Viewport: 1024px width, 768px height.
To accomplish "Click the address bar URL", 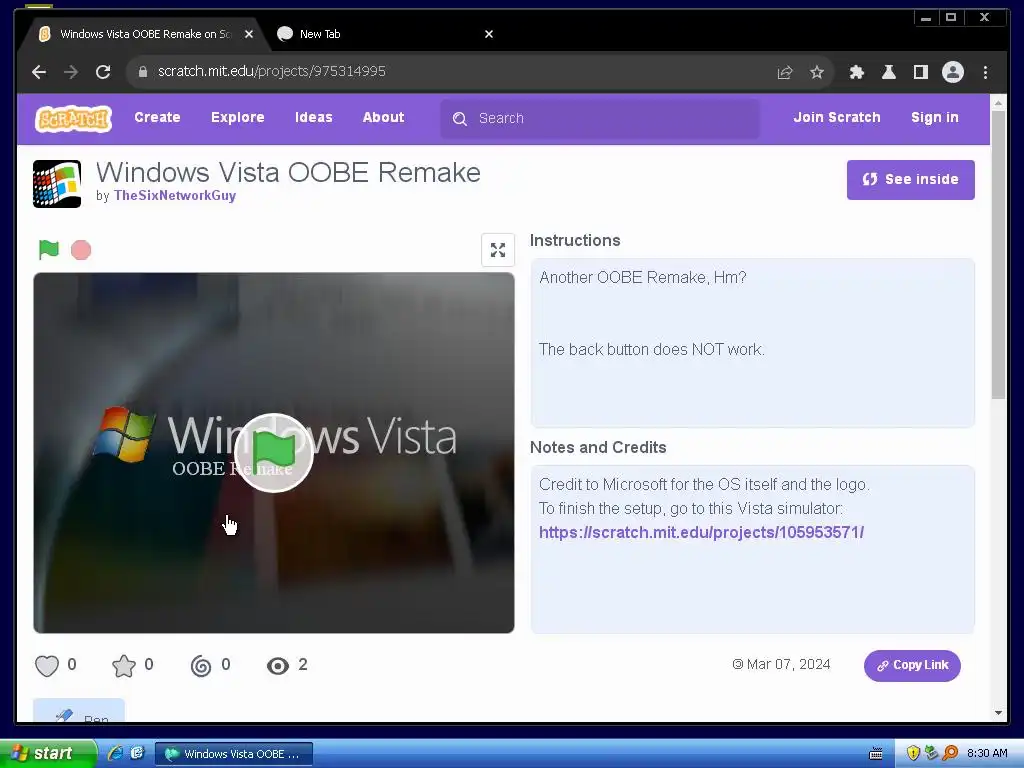I will coord(272,71).
